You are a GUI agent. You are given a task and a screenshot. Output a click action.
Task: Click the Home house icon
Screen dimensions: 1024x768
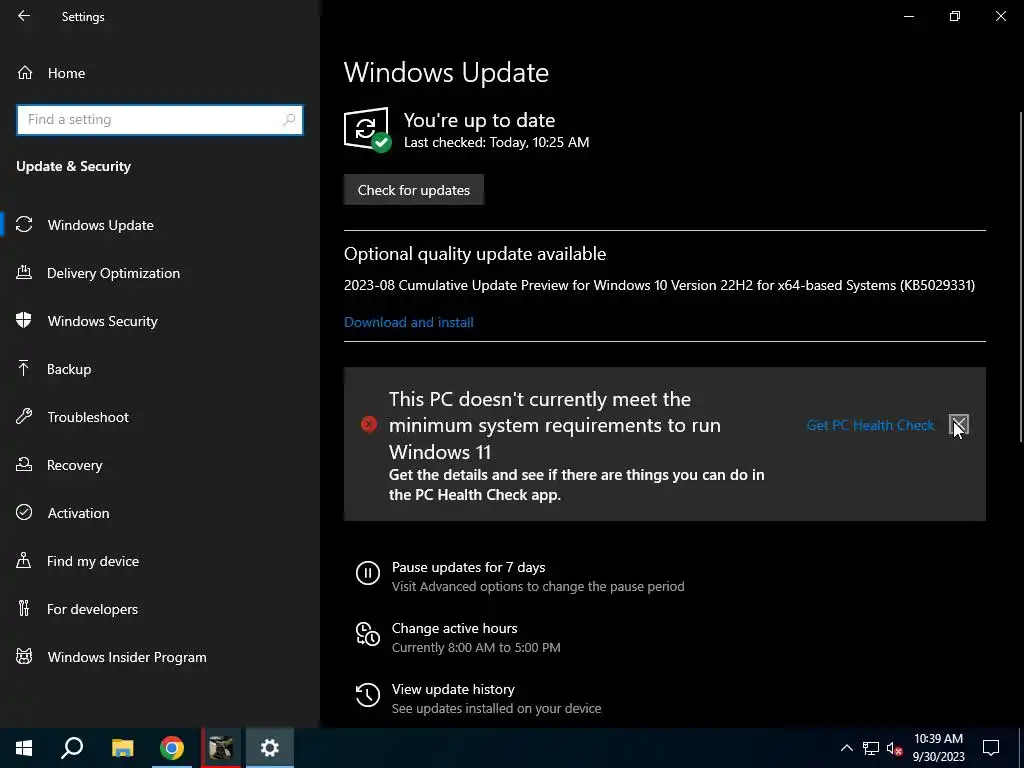pyautogui.click(x=25, y=72)
